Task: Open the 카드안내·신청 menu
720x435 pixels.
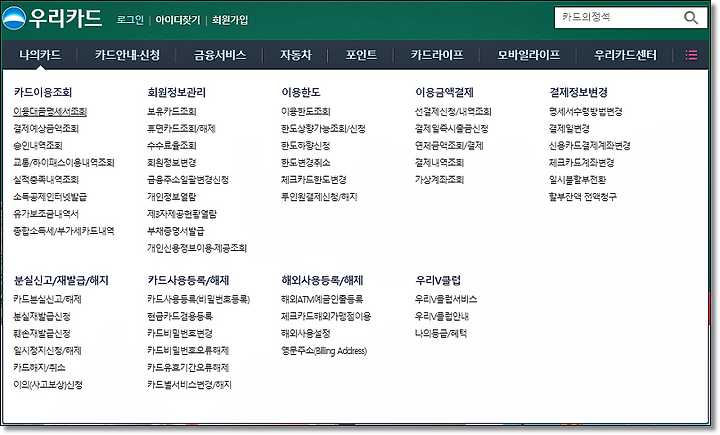Action: pos(127,55)
